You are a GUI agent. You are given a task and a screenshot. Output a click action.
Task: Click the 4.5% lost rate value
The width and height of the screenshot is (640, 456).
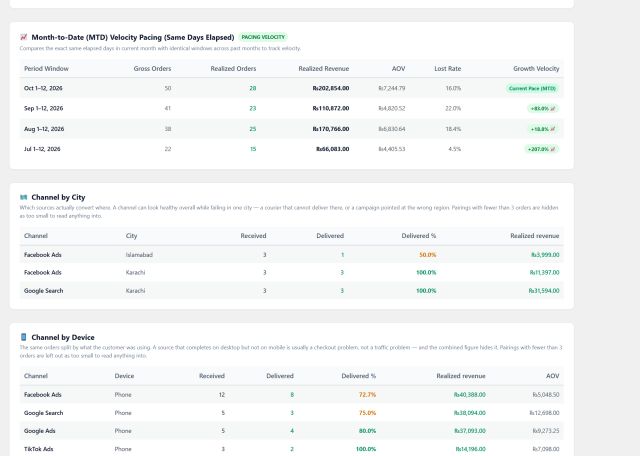tap(454, 149)
